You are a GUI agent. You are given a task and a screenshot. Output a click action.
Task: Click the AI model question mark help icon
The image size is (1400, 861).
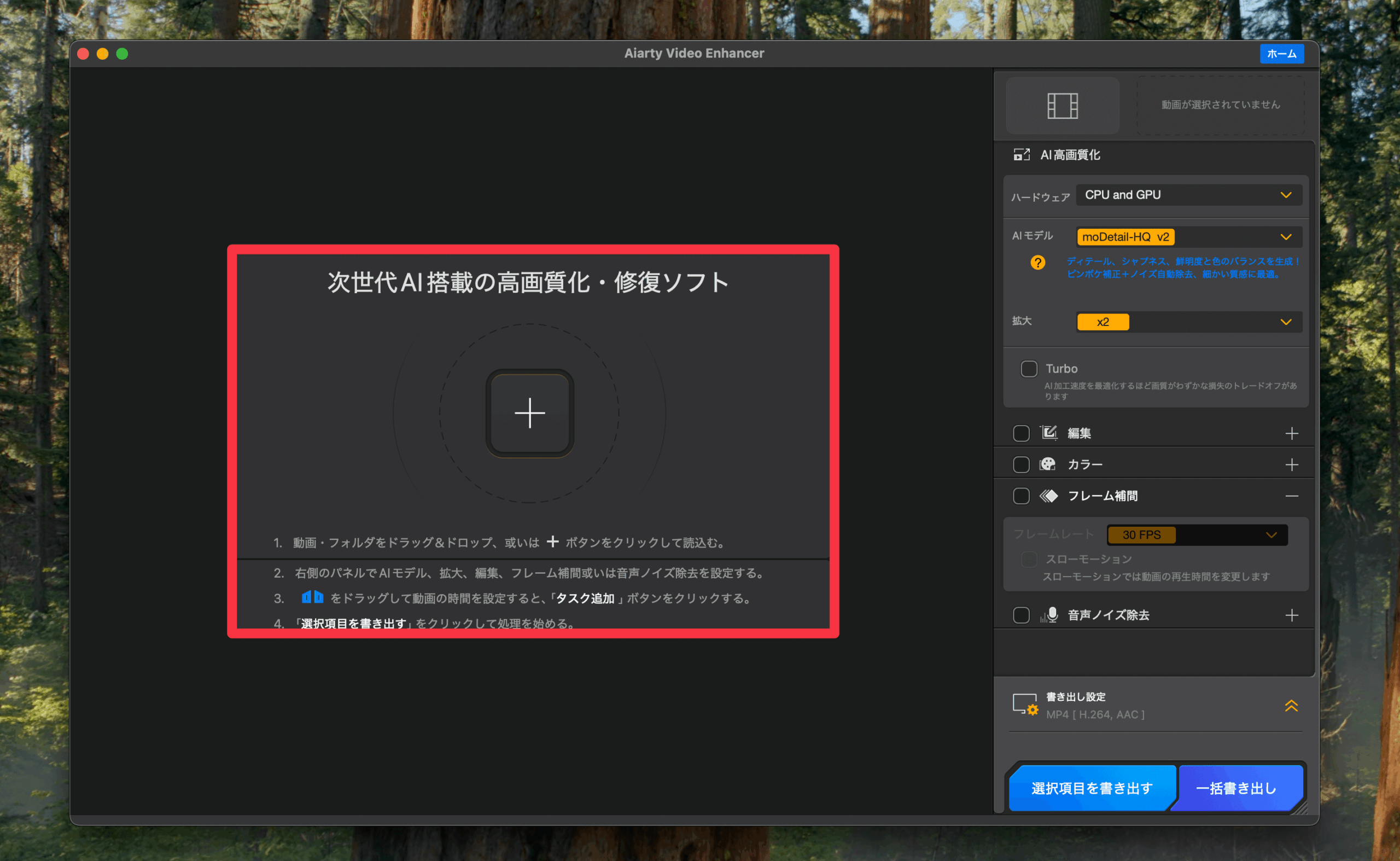tap(1037, 263)
